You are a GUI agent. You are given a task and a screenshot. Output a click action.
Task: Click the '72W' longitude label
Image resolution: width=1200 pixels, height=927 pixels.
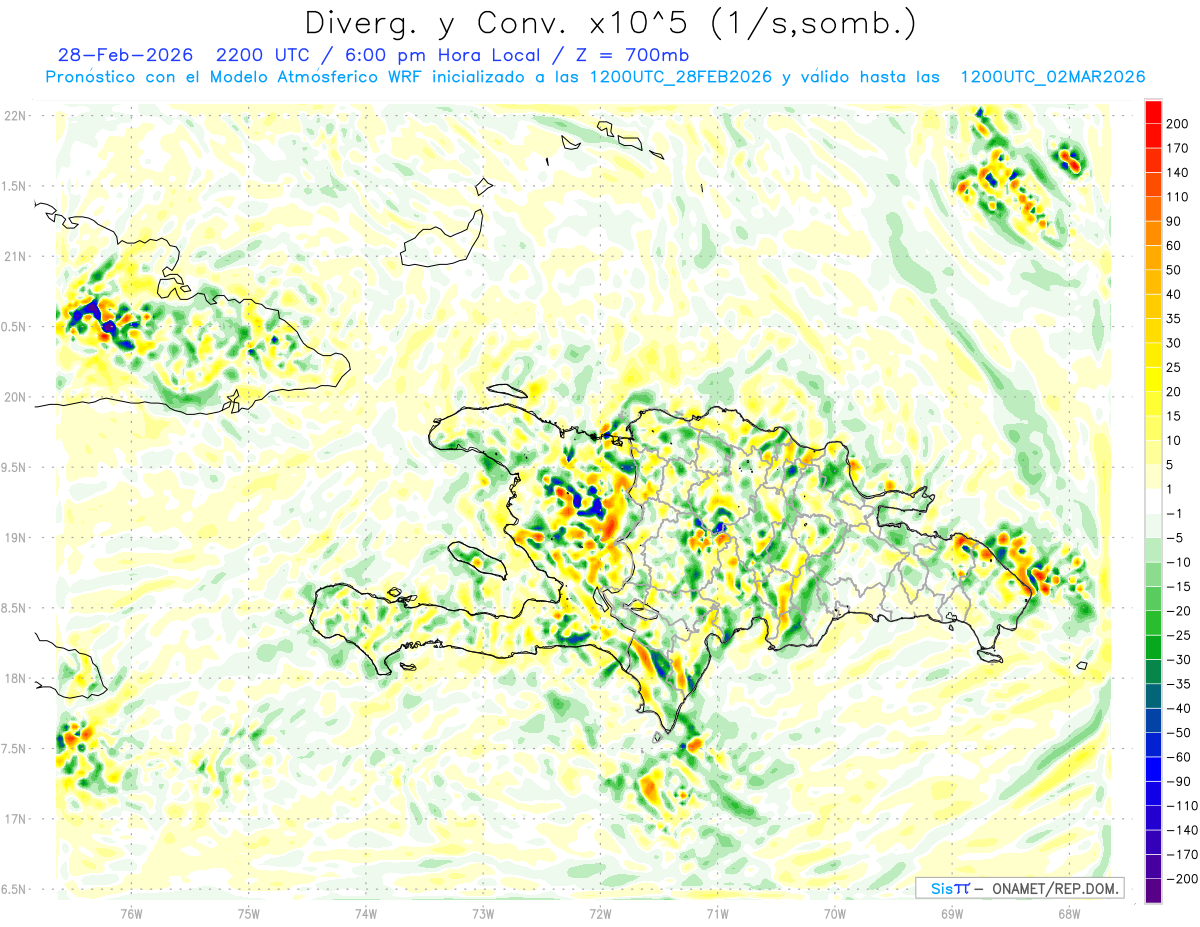click(x=600, y=913)
